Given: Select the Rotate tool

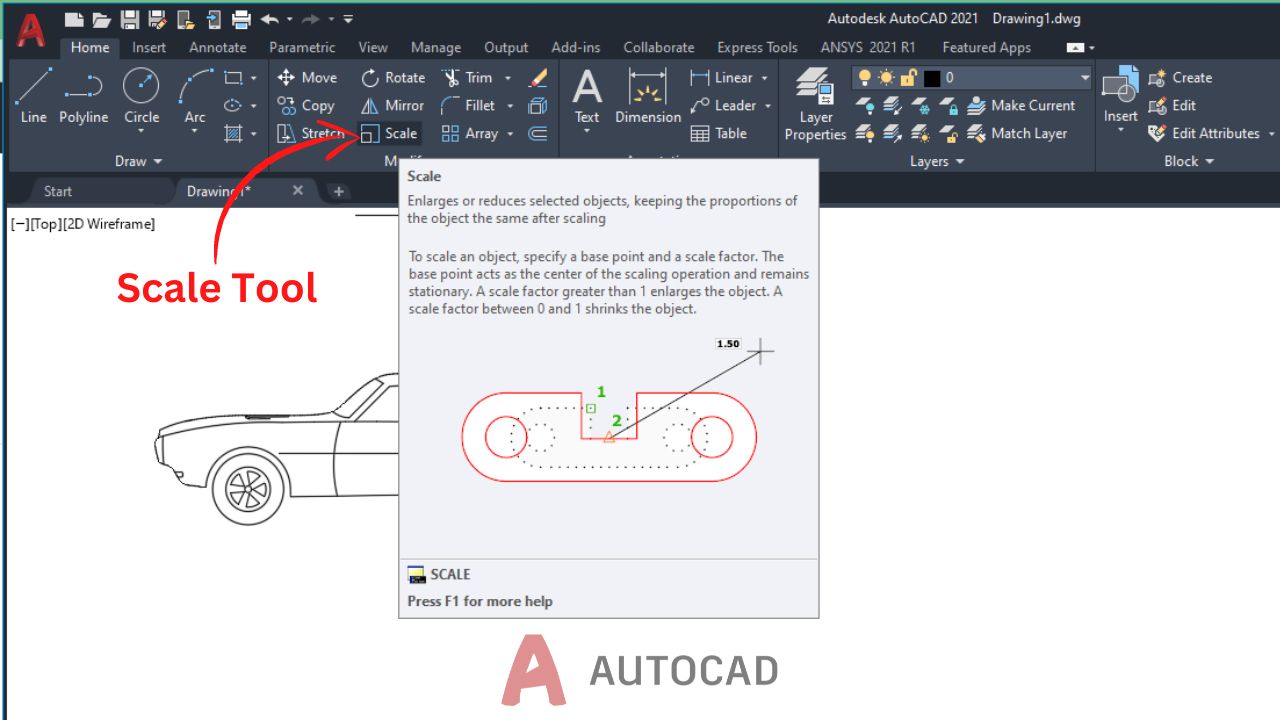Looking at the screenshot, I should 392,77.
